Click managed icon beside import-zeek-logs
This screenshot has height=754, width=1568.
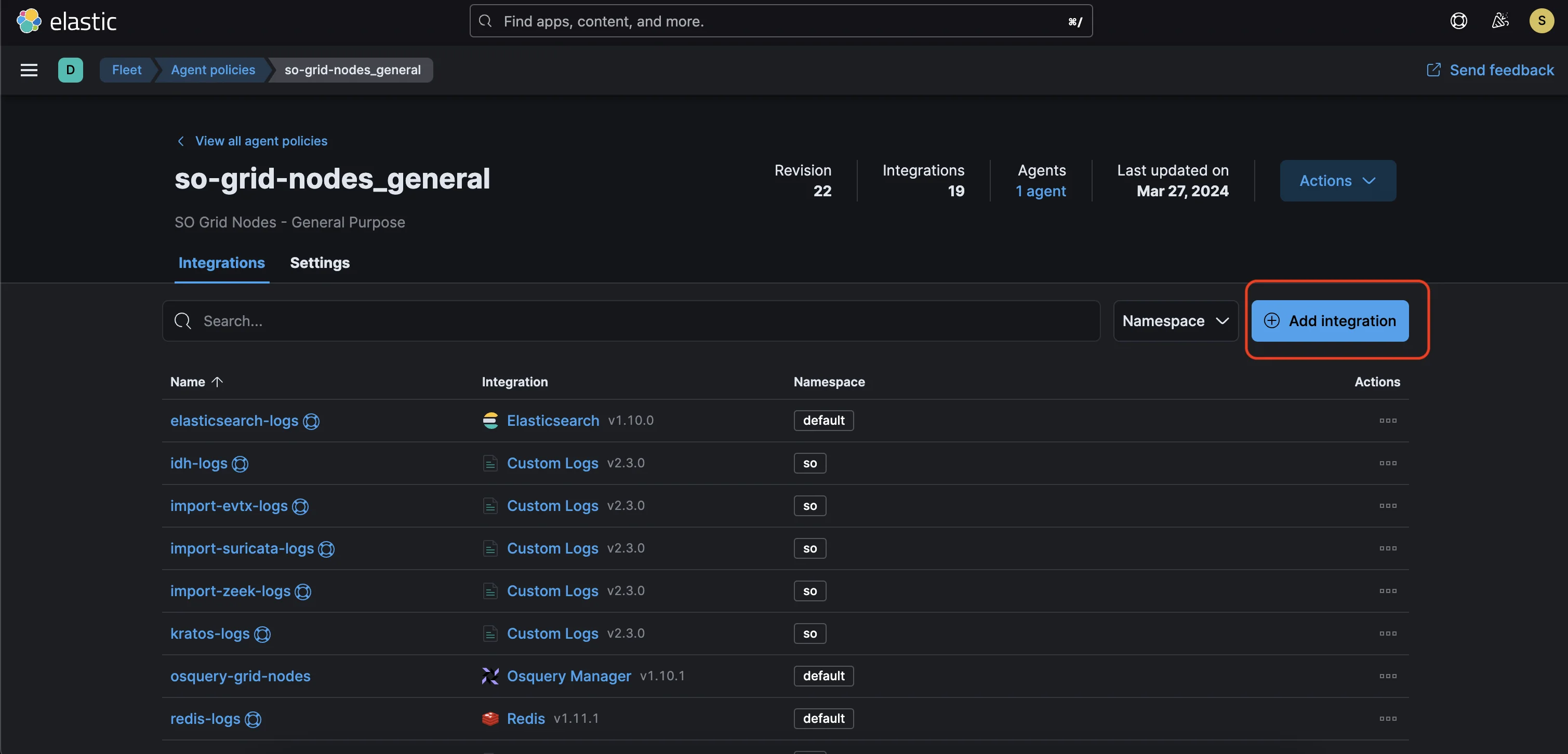click(302, 591)
